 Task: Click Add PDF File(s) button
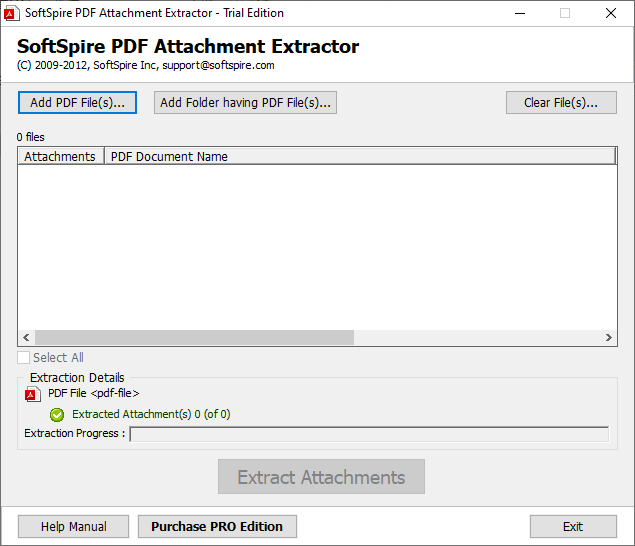[x=77, y=102]
